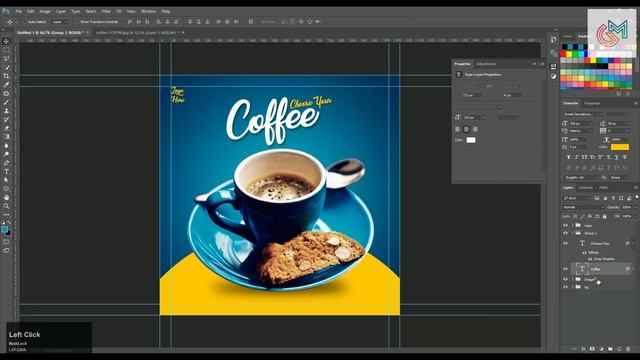Screen dimensions: 640x360
Task: Click the Quick Mask mode icon
Action: click(6, 242)
